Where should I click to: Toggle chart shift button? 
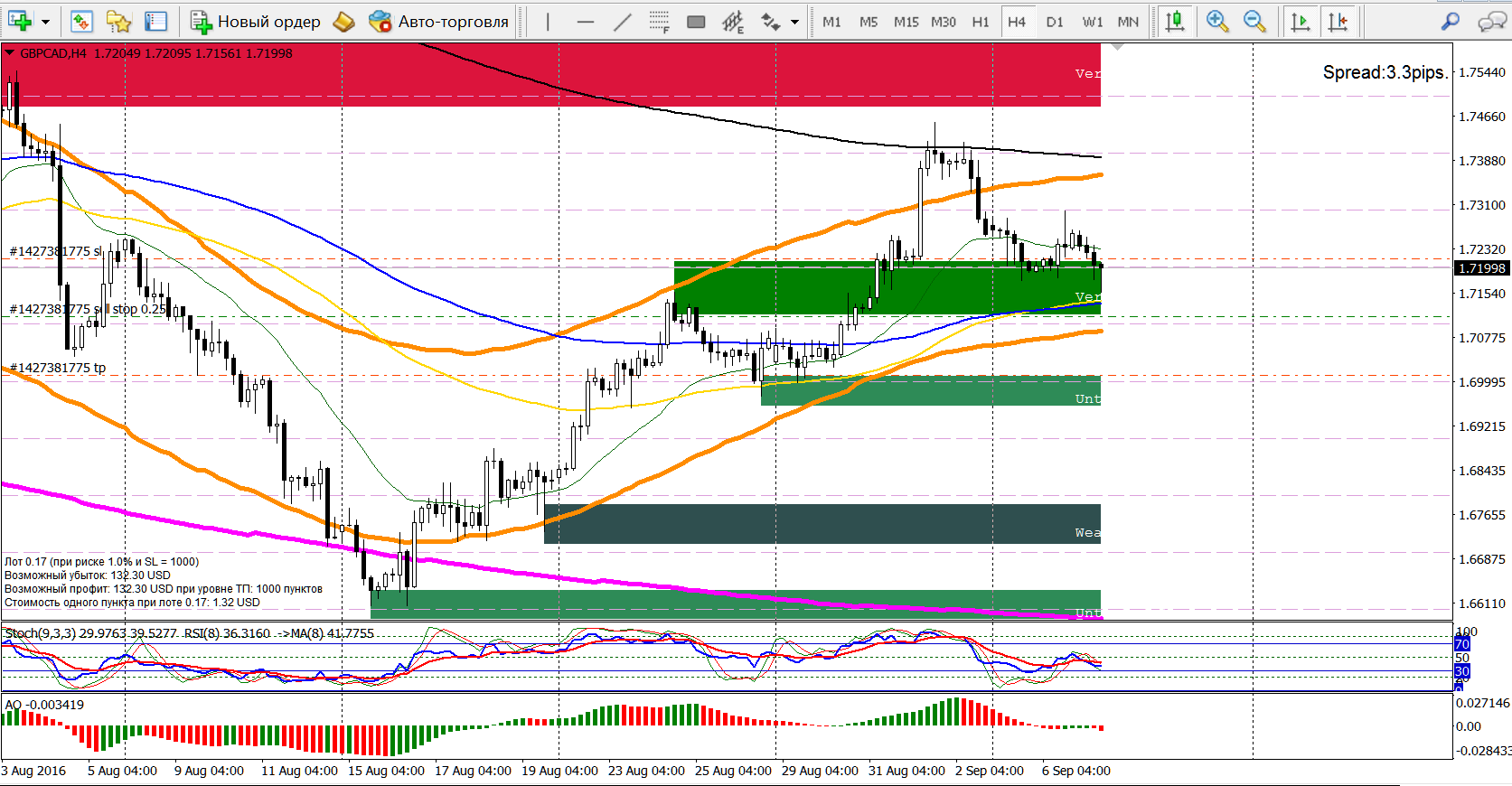pyautogui.click(x=1338, y=21)
